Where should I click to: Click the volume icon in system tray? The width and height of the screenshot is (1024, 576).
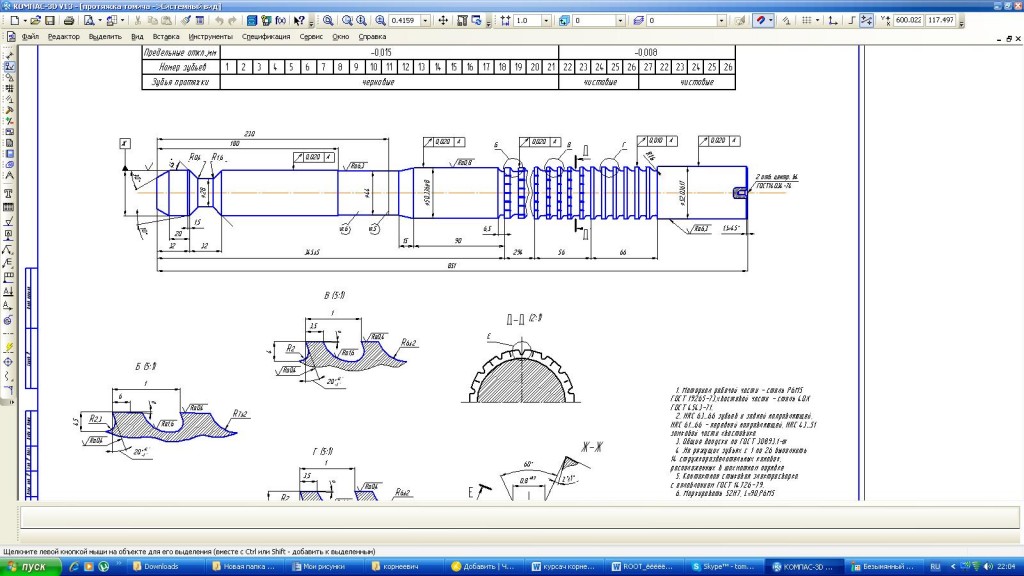point(987,567)
